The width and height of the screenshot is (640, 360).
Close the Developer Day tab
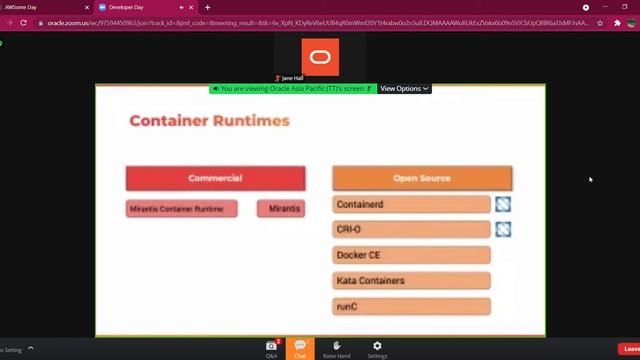pos(191,7)
